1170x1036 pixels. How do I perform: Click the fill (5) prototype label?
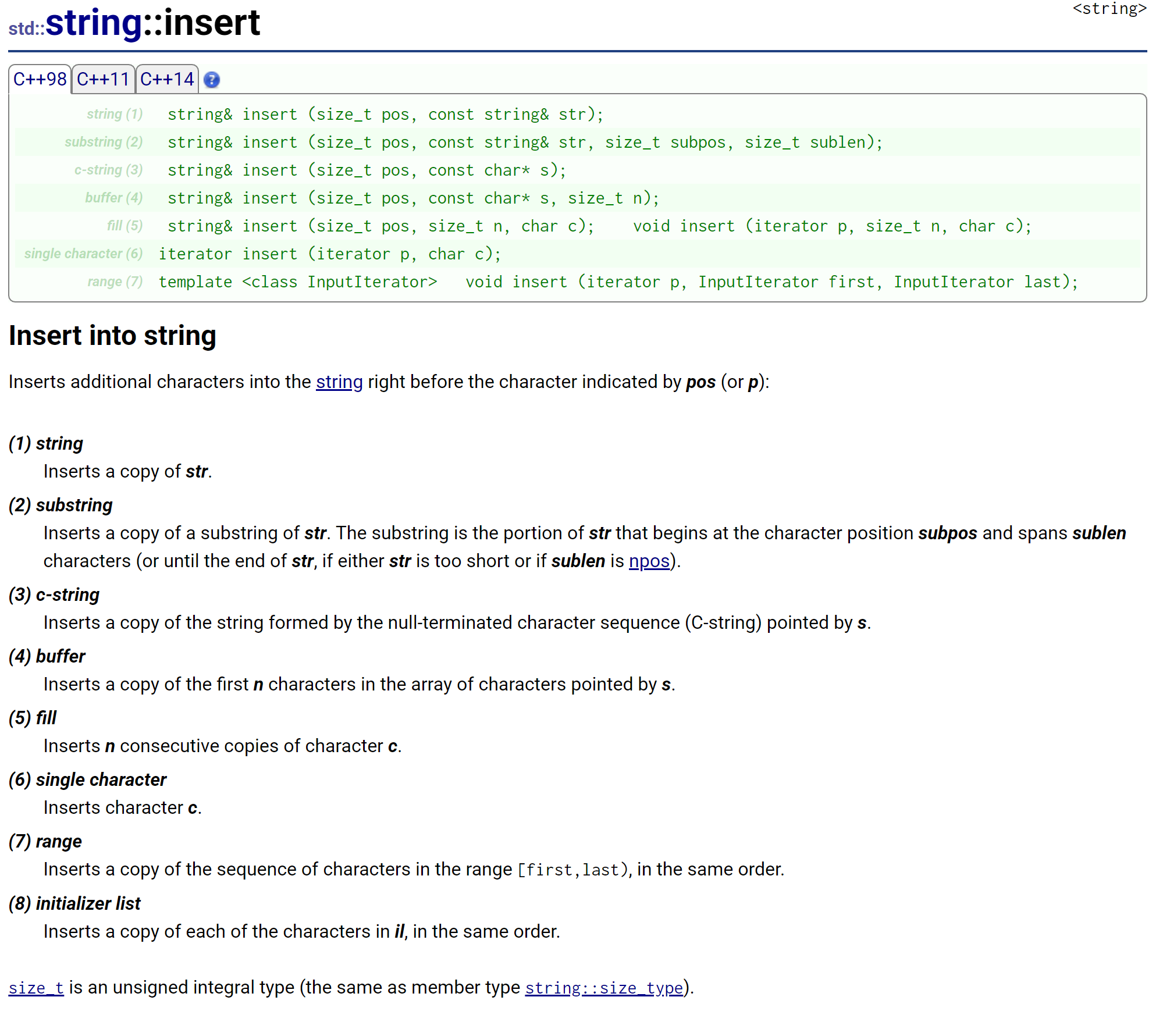[125, 226]
